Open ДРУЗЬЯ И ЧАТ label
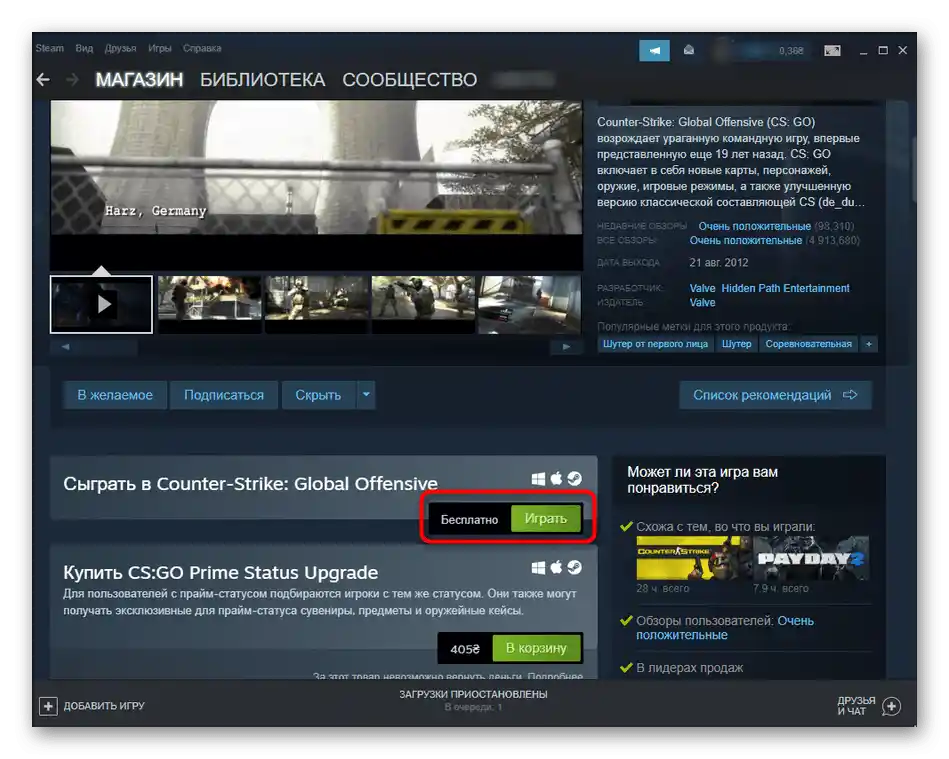This screenshot has width=949, height=759. (856, 706)
